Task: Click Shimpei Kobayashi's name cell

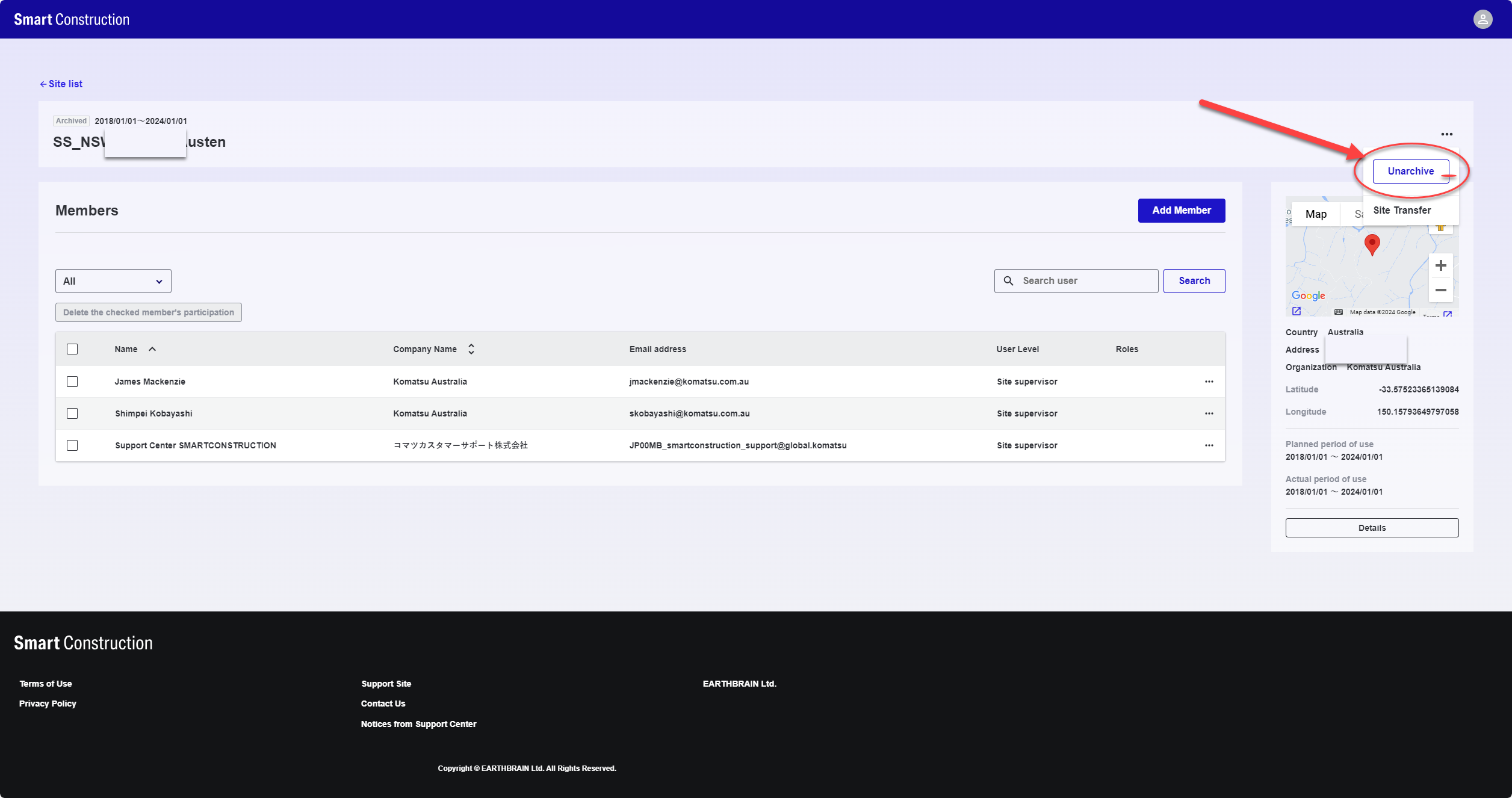Action: point(153,413)
